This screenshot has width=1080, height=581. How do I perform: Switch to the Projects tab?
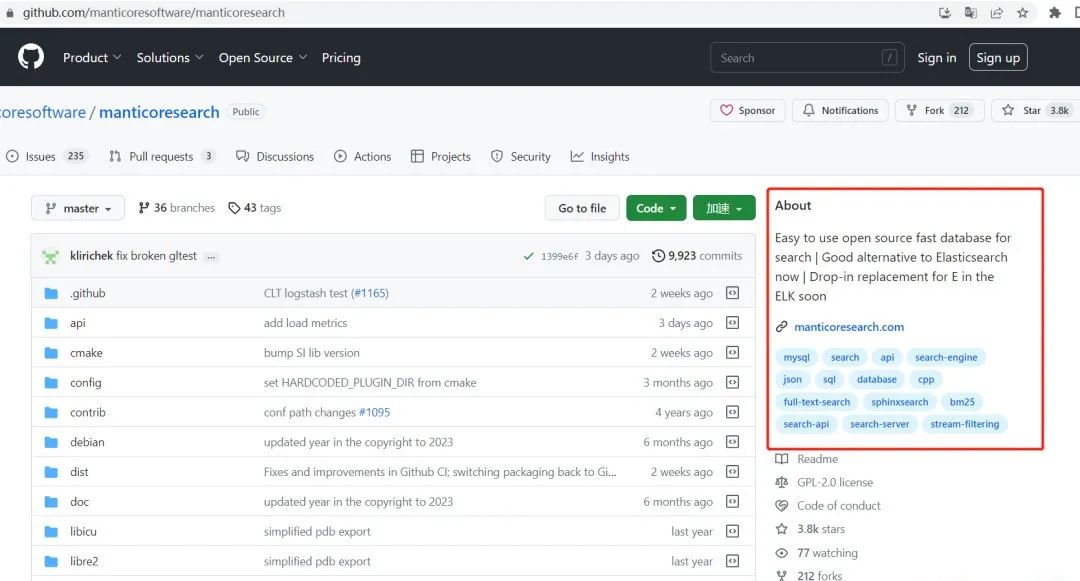(441, 156)
